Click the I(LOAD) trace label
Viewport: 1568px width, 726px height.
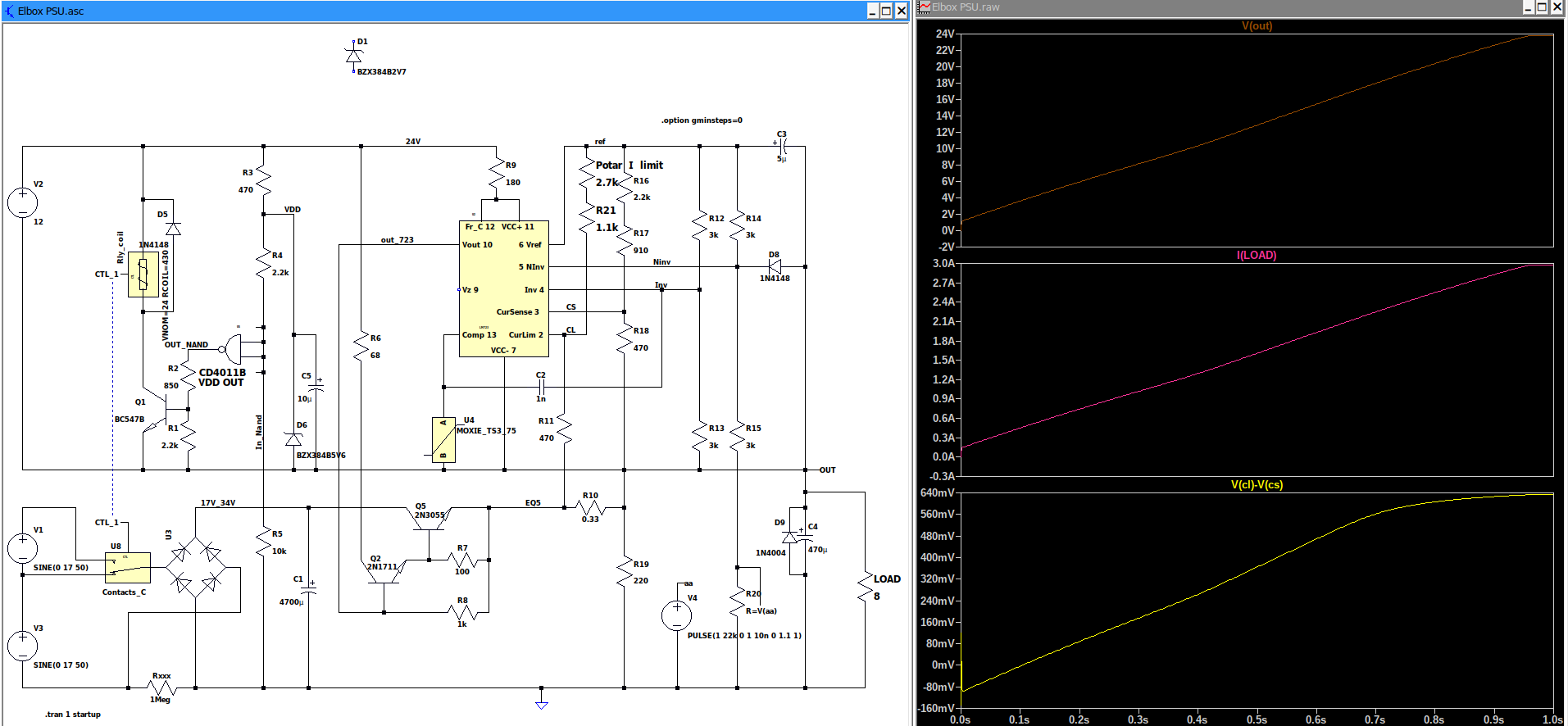1257,256
